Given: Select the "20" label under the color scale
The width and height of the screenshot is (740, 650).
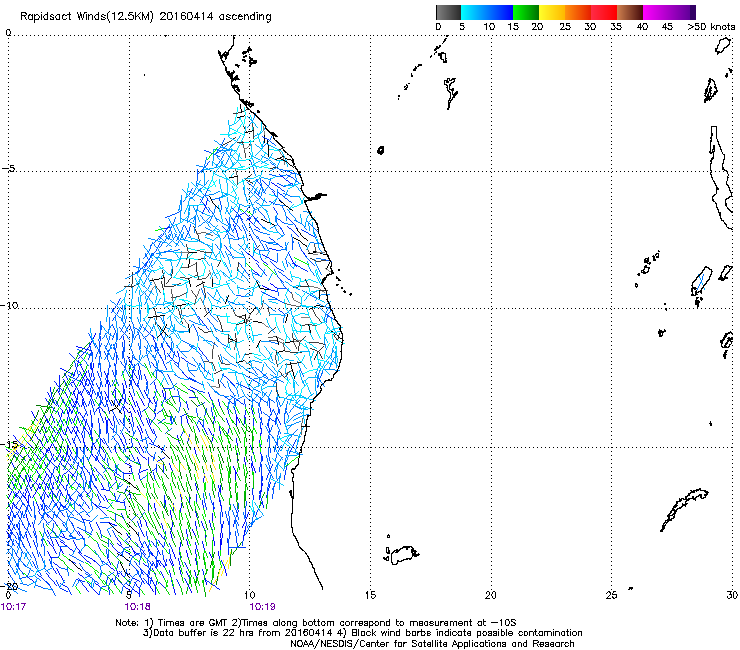Looking at the screenshot, I should point(537,27).
